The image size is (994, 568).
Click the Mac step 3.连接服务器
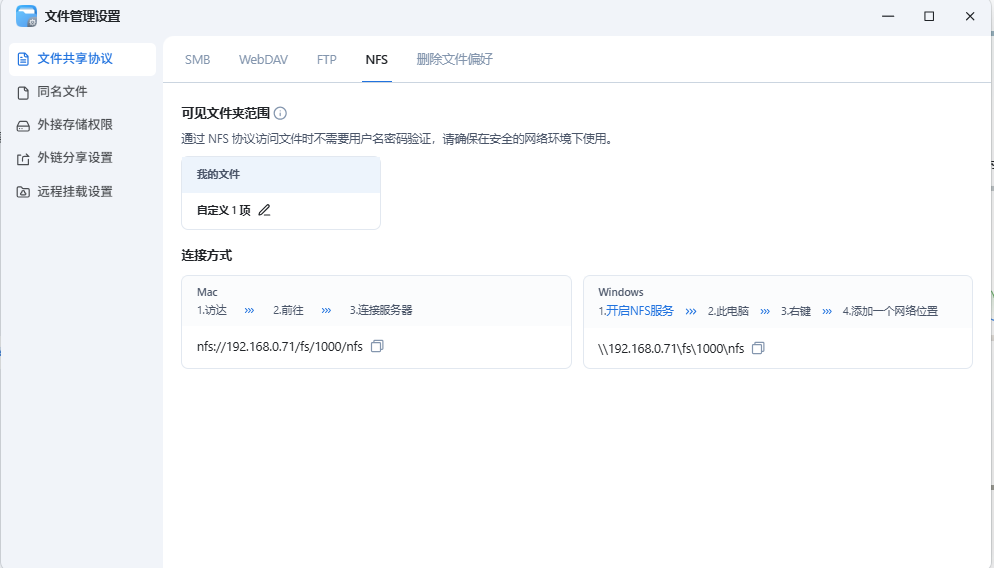pos(381,311)
